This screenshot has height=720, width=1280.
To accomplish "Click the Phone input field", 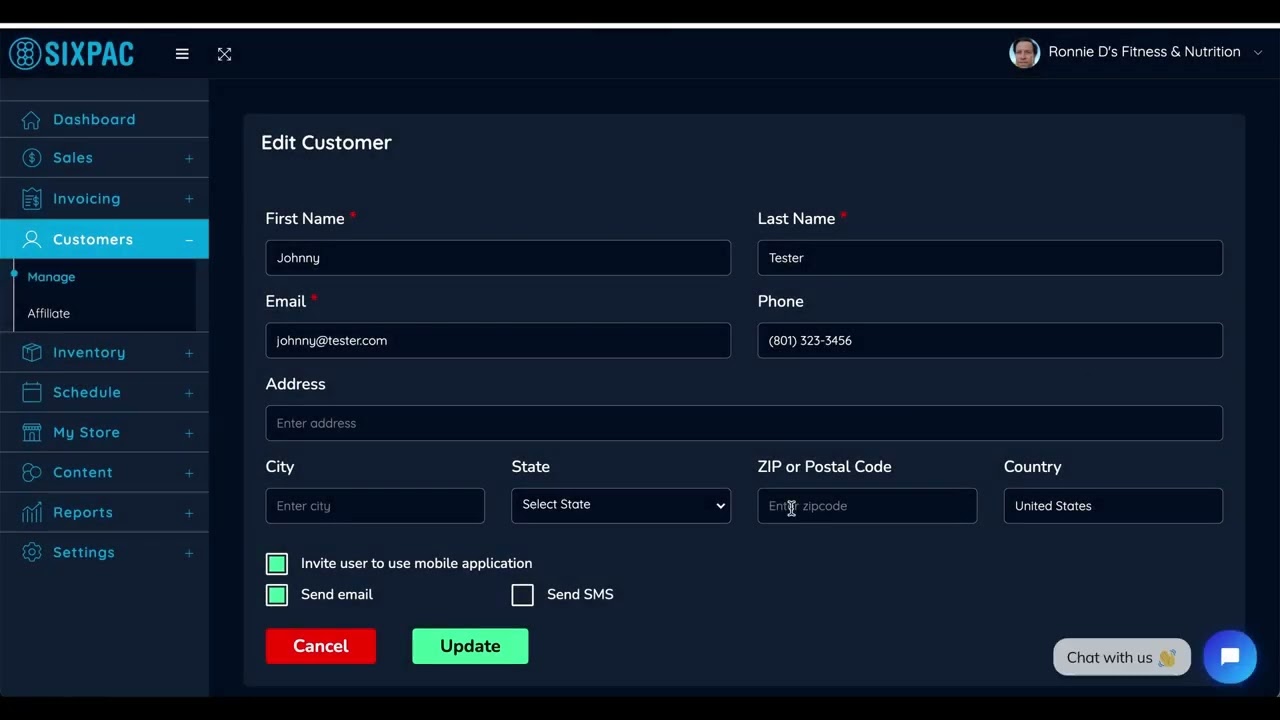I will pyautogui.click(x=990, y=340).
